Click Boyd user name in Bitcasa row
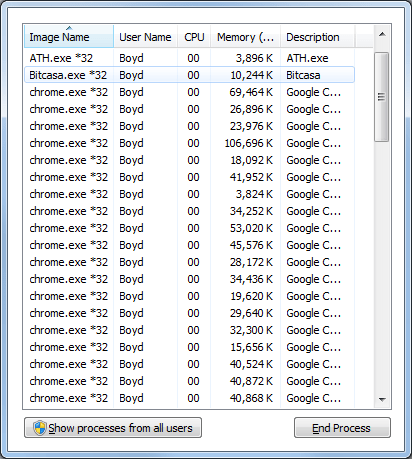 (131, 75)
